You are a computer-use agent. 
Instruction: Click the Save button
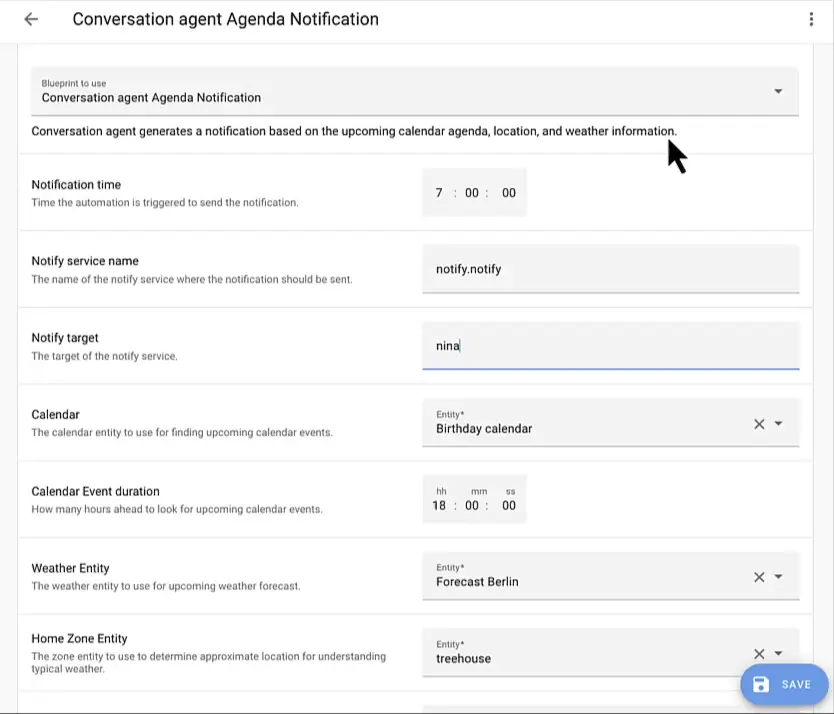tap(784, 684)
